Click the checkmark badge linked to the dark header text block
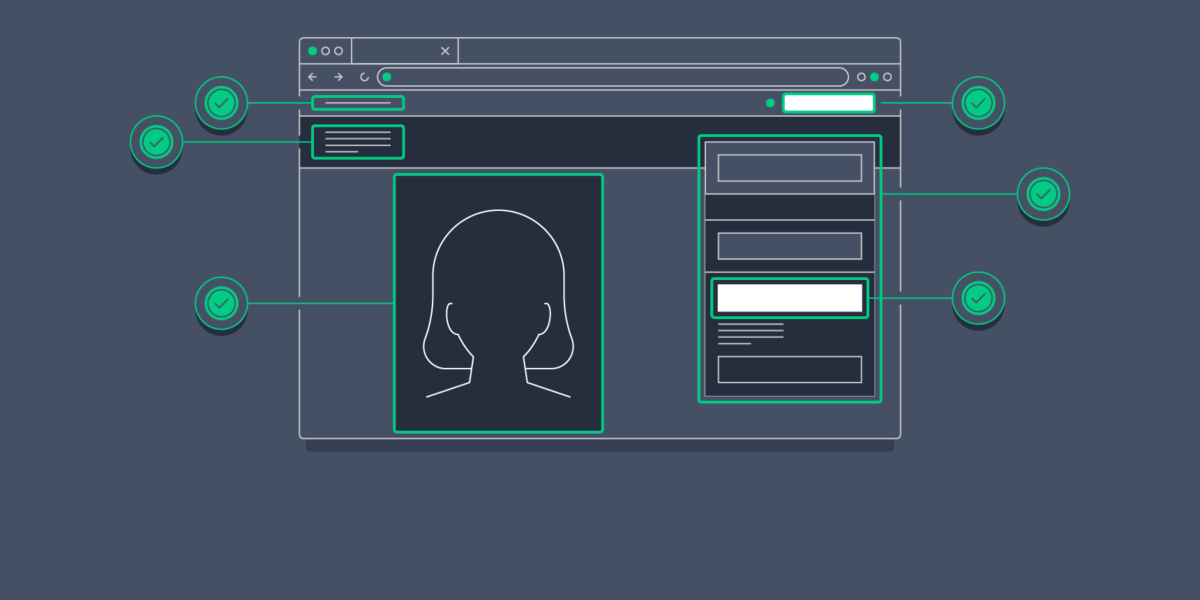This screenshot has width=1200, height=600. click(x=156, y=142)
